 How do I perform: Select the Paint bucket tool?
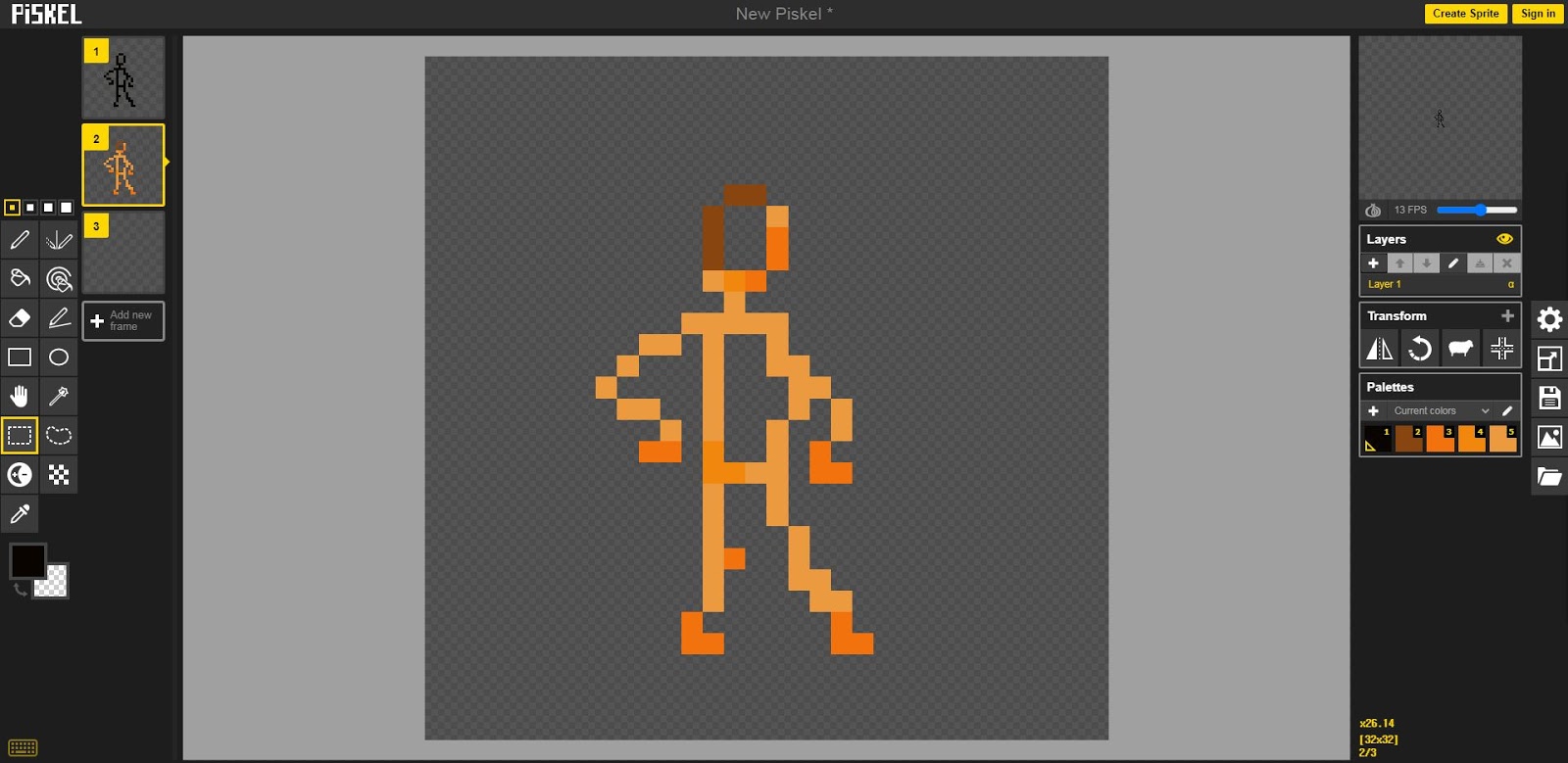[x=20, y=279]
